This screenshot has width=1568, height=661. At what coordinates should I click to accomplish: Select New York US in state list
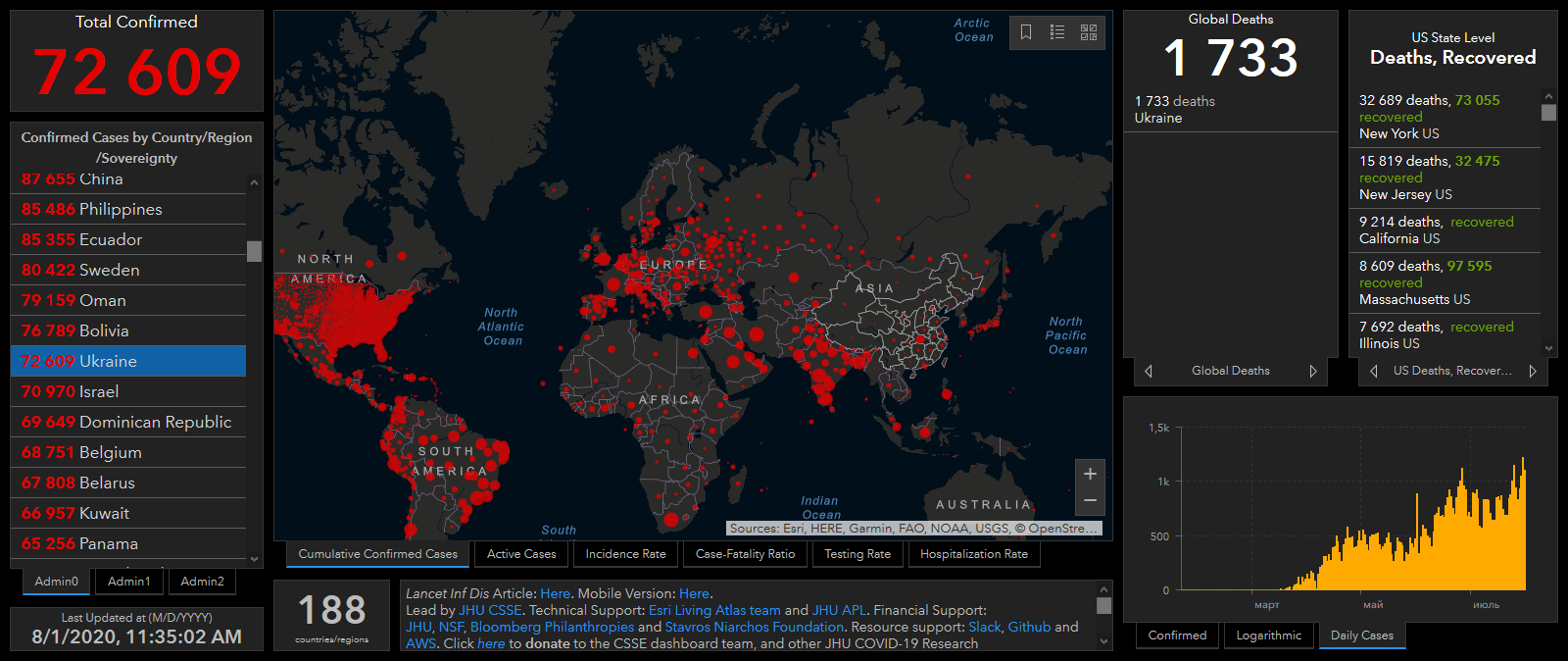[1444, 117]
